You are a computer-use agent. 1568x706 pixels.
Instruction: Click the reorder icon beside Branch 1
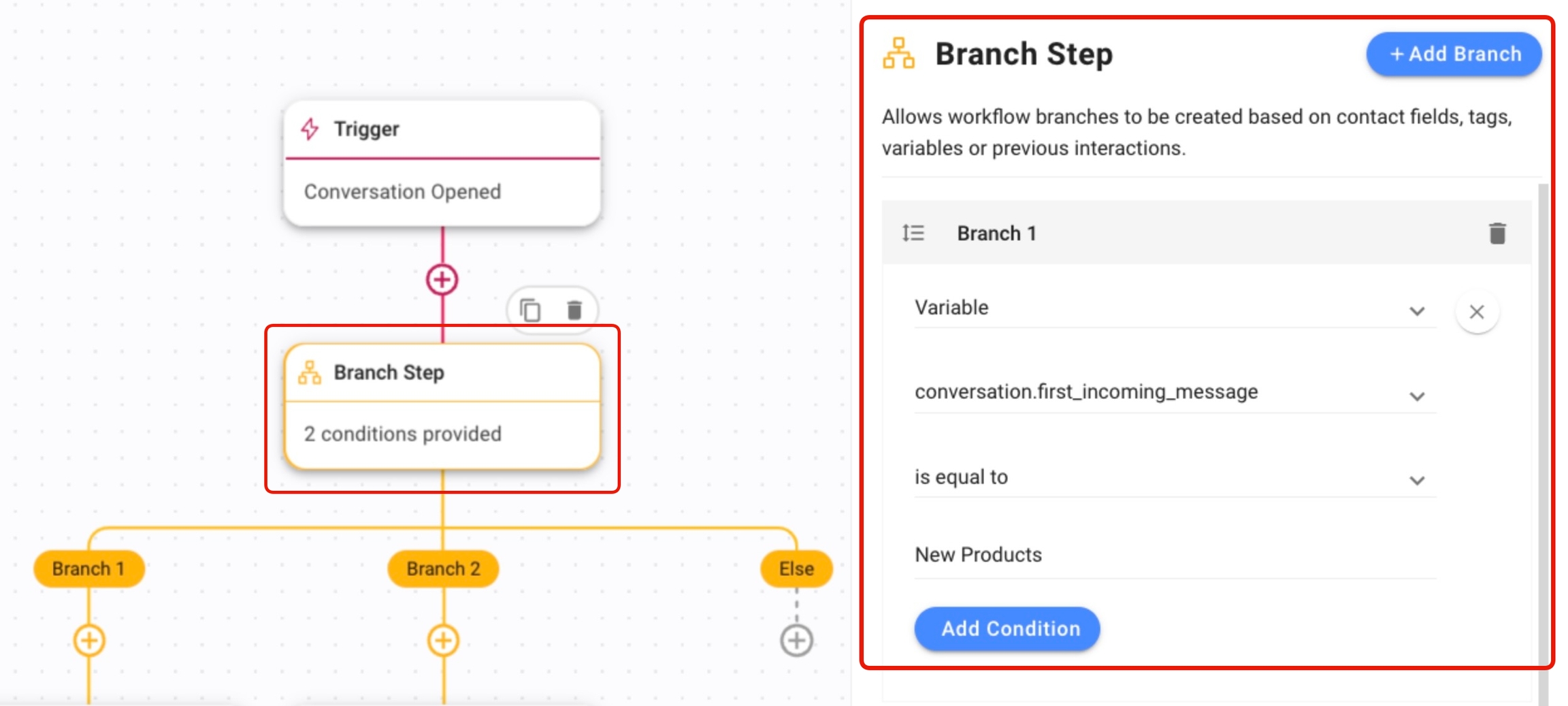tap(913, 234)
